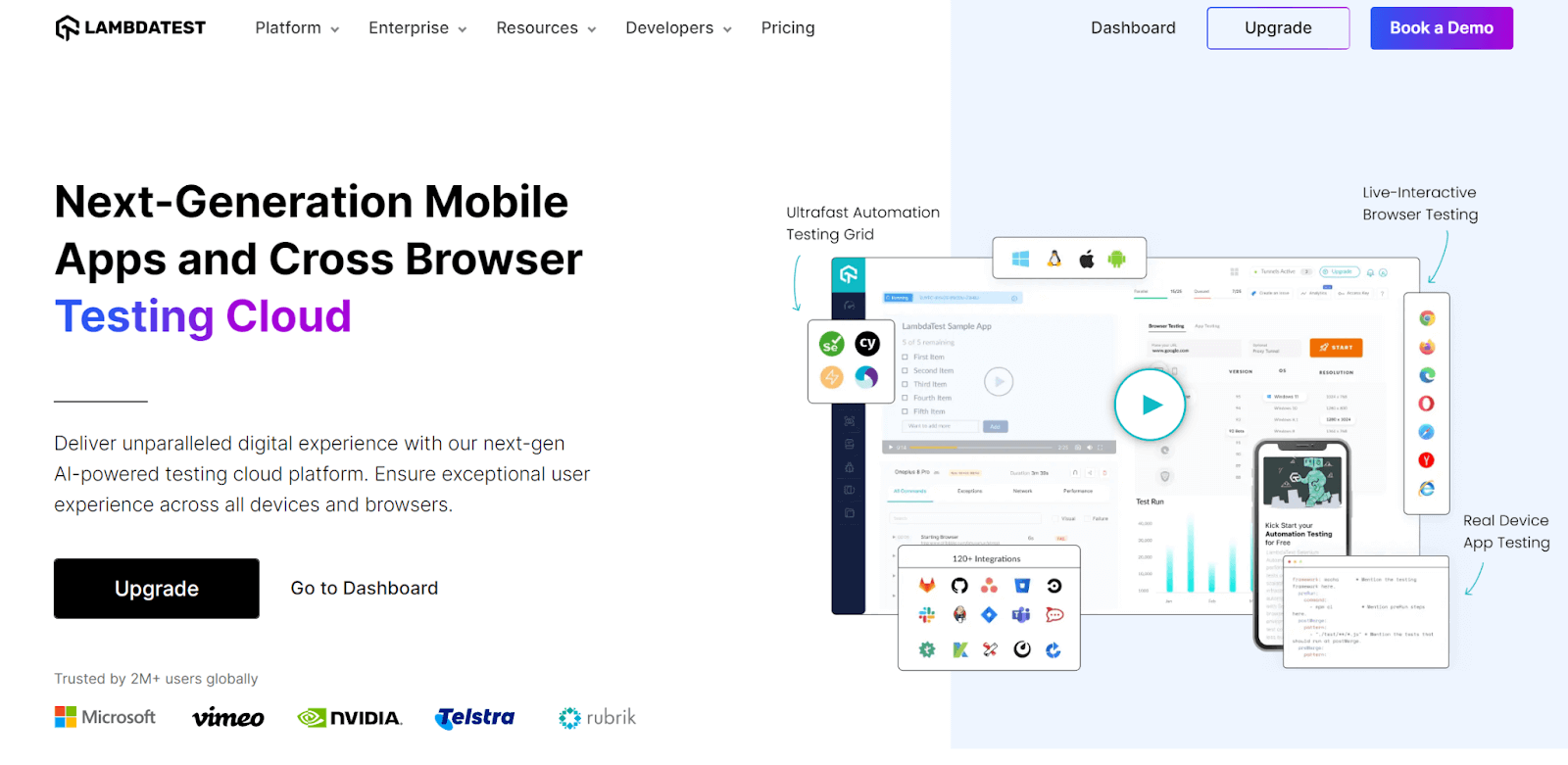Image resolution: width=1568 pixels, height=765 pixels.
Task: Click the CircleCI integration icon
Action: click(x=1054, y=586)
